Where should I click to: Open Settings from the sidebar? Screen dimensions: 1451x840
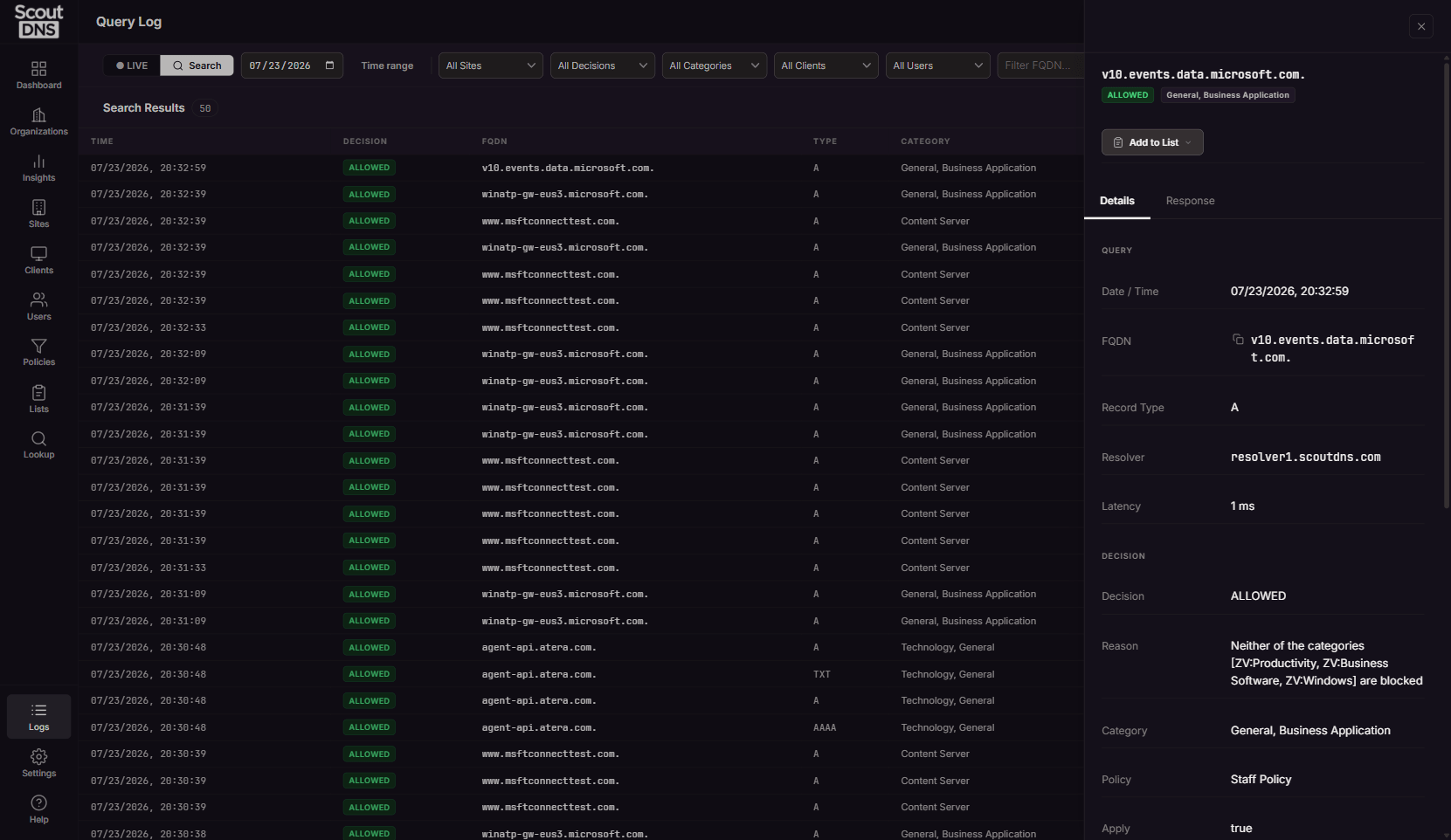[38, 763]
